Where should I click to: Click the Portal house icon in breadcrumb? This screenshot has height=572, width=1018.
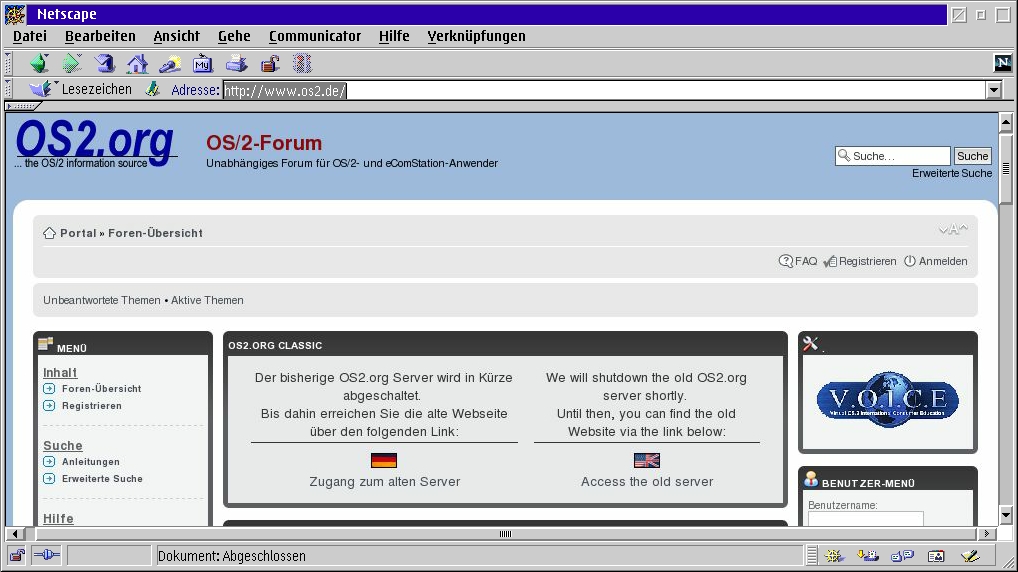49,233
